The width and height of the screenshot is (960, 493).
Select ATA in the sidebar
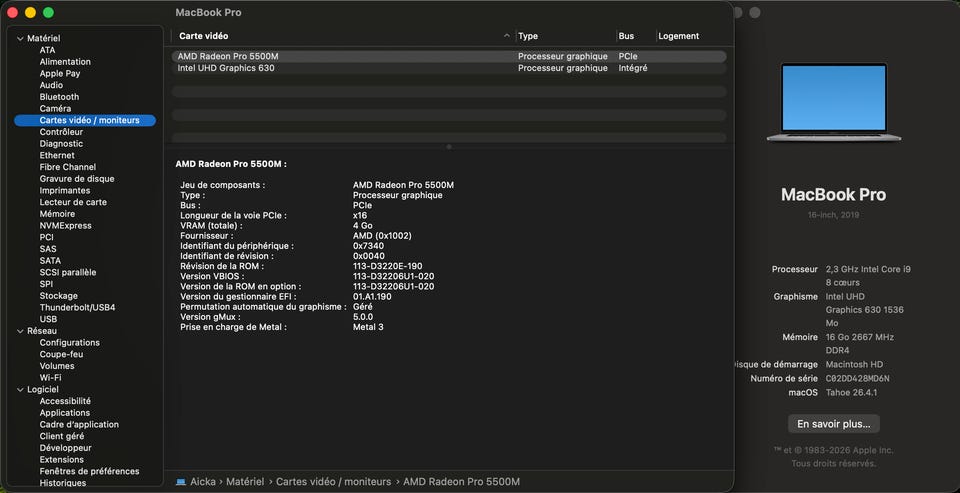pyautogui.click(x=47, y=50)
